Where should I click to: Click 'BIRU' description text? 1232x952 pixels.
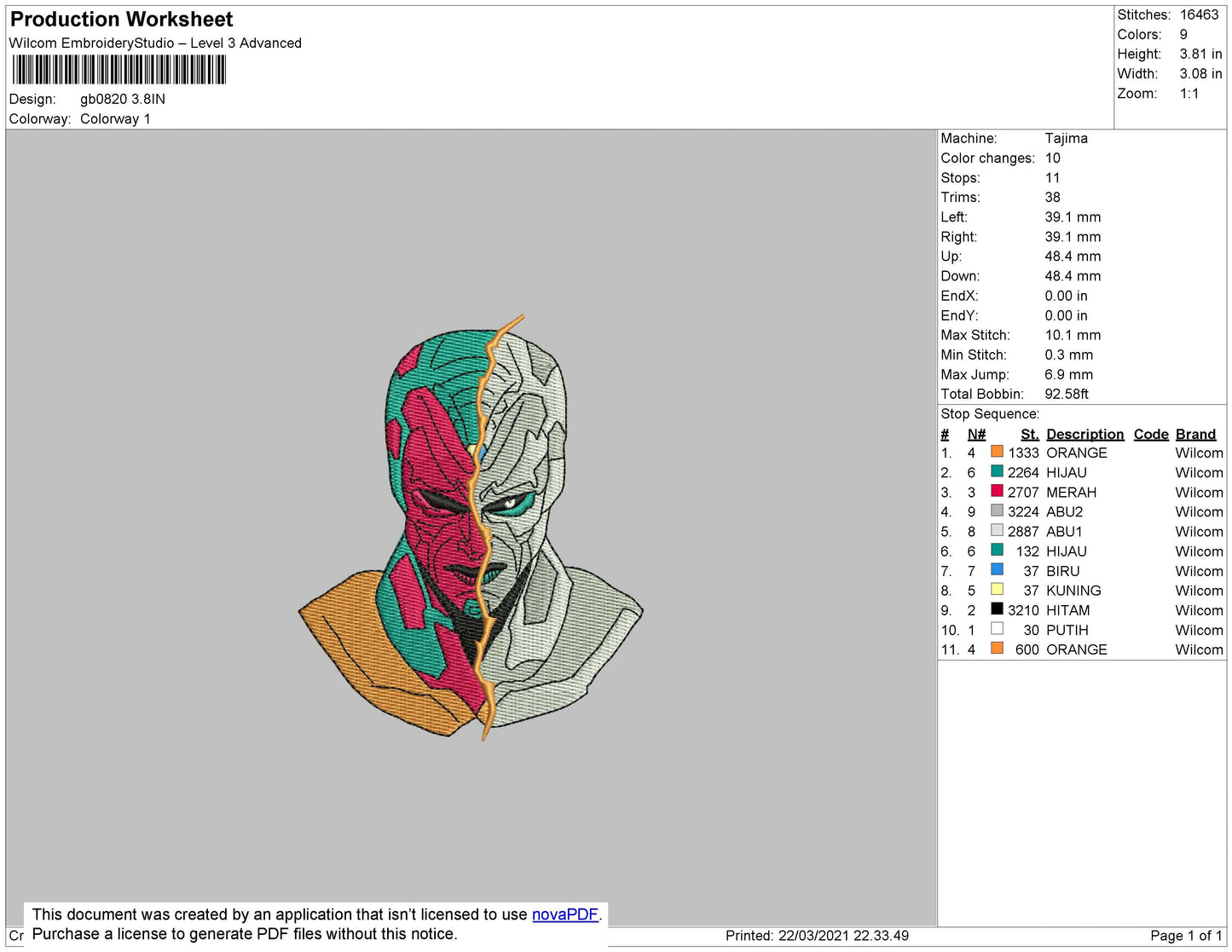coord(1062,570)
